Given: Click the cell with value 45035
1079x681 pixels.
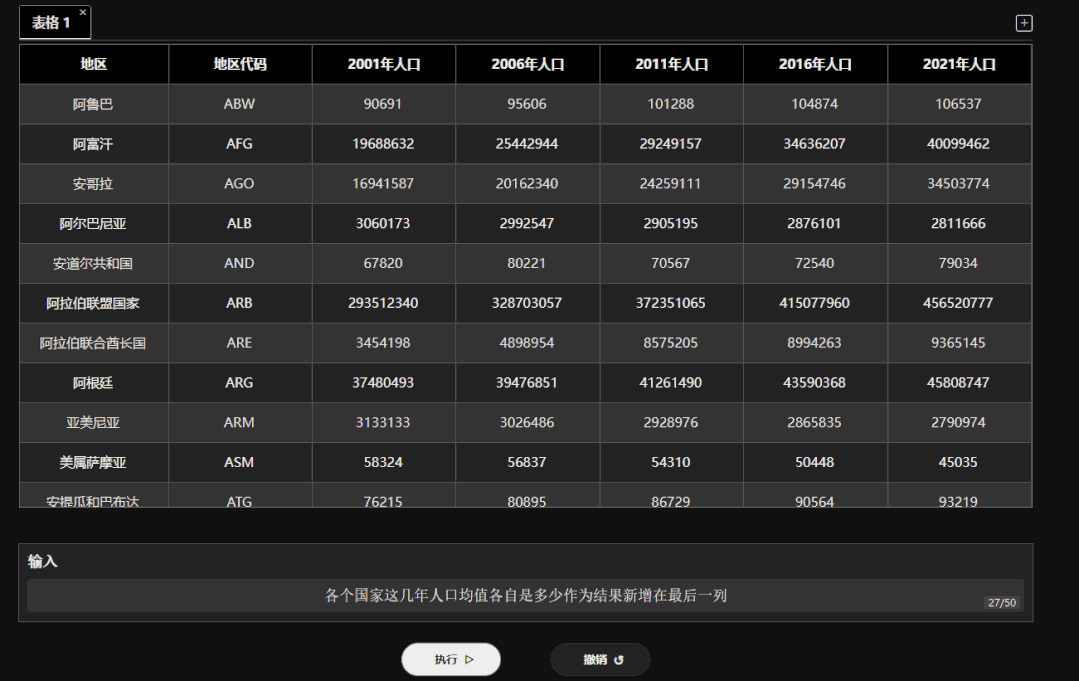Looking at the screenshot, I should [x=959, y=464].
